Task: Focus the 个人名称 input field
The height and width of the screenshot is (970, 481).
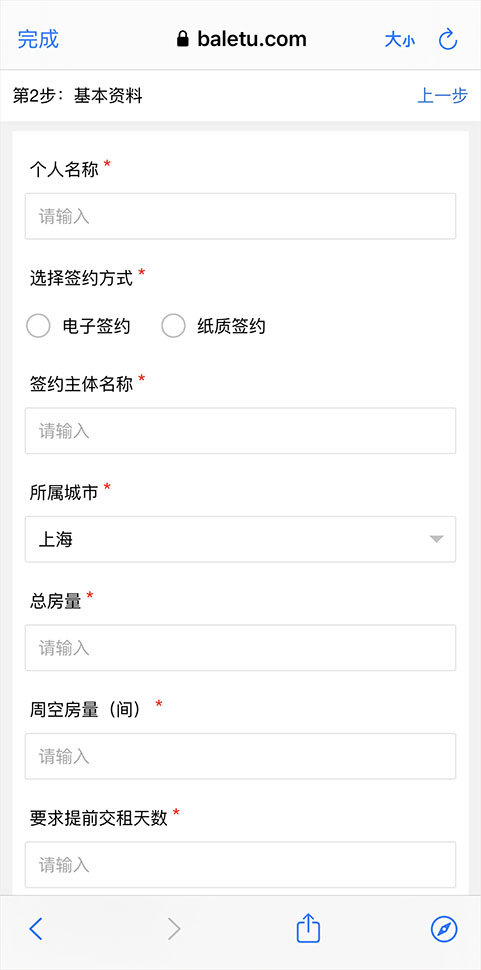Action: pos(240,217)
